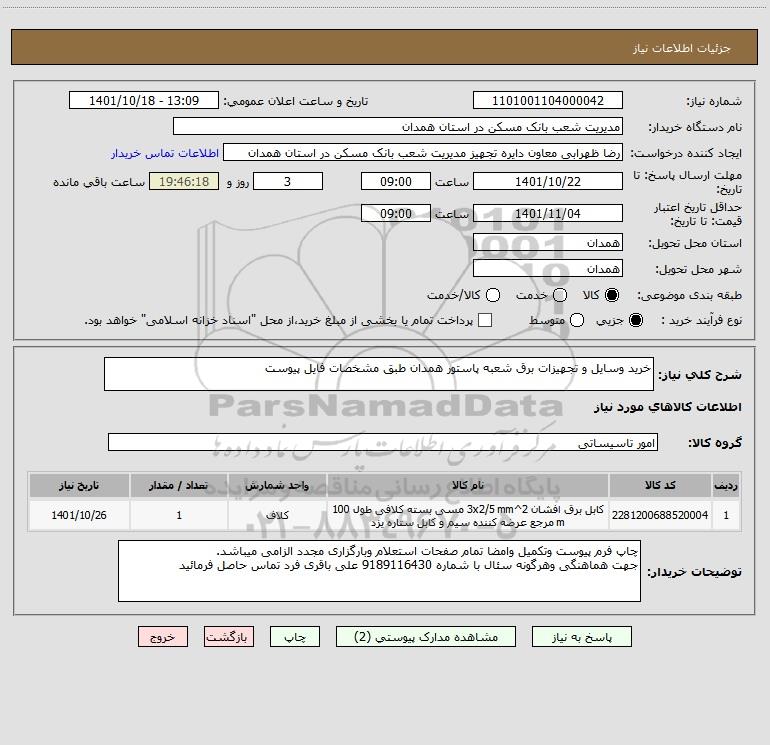Viewport: 770px width, 745px height.
Task: Click the ردیف column header
Action: click(x=726, y=485)
